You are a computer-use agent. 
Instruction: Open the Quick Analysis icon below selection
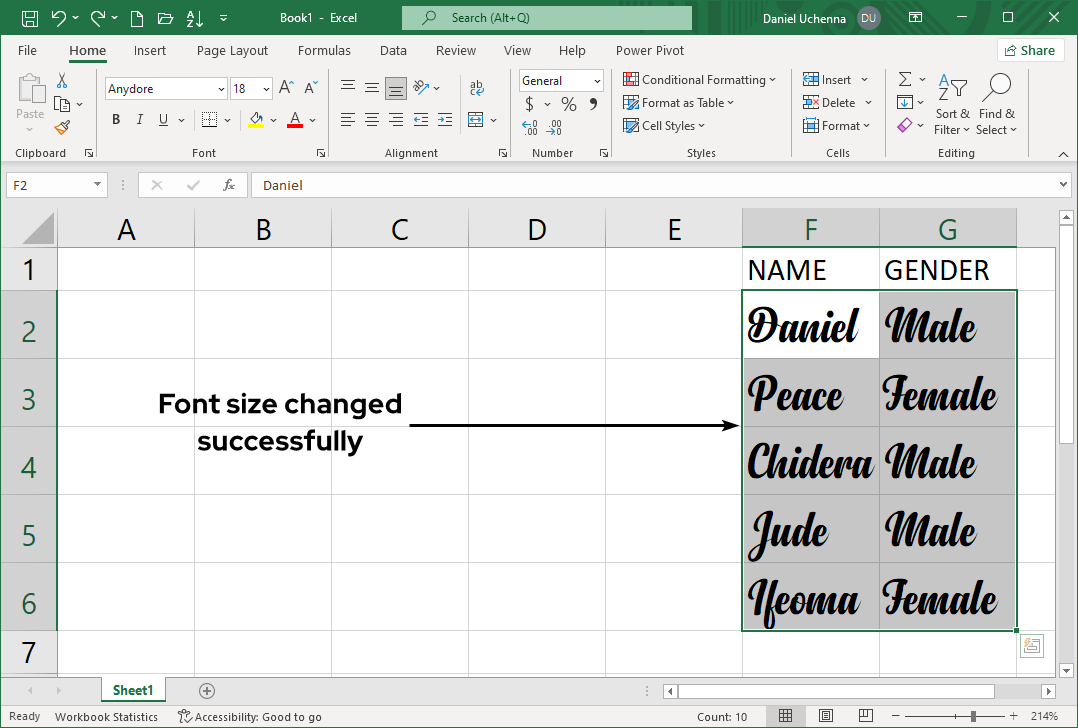point(1031,646)
